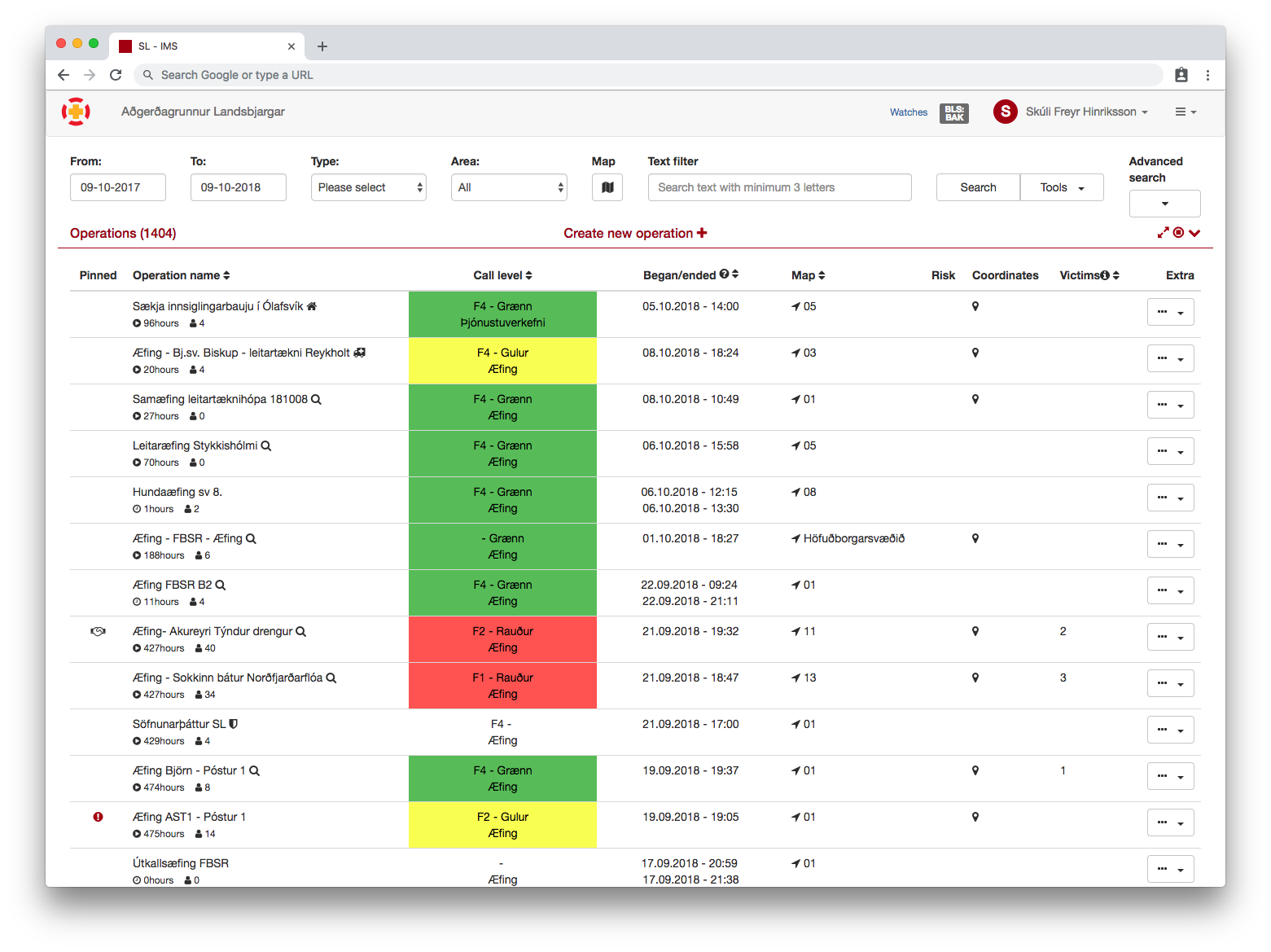The width and height of the screenshot is (1271, 952).
Task: Close the SL - IMS tab
Action: point(291,46)
